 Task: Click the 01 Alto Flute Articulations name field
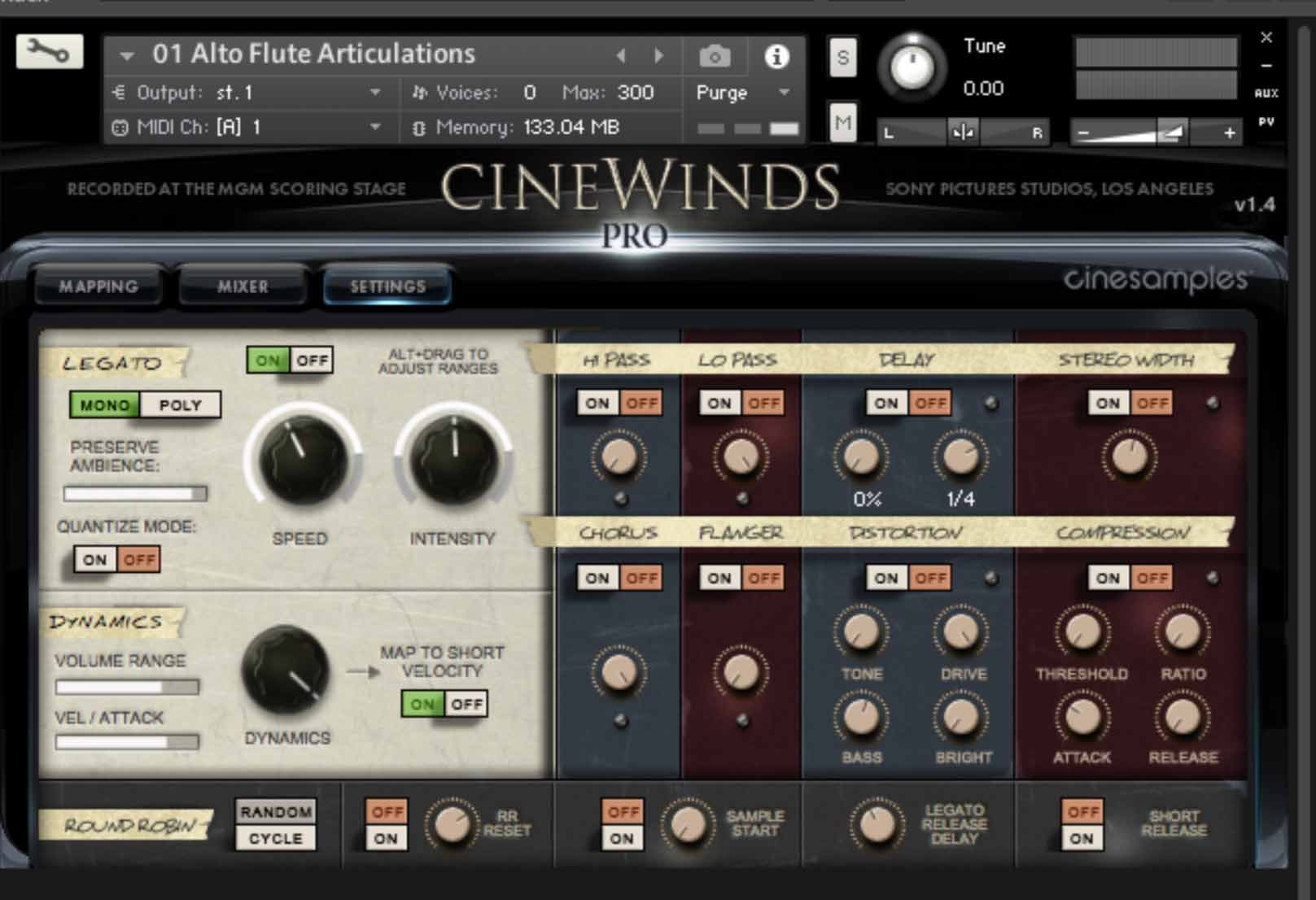(313, 54)
